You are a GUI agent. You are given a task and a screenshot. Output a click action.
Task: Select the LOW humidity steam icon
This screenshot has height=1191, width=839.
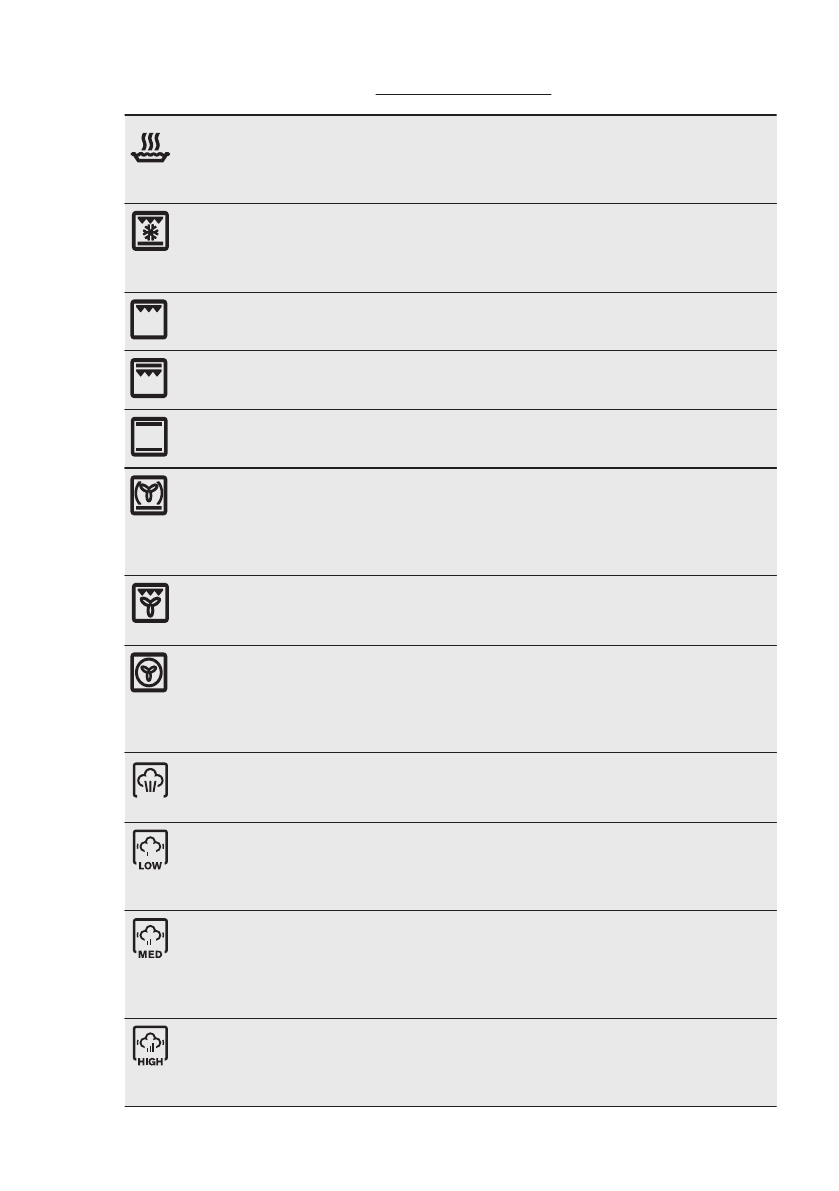tap(150, 851)
